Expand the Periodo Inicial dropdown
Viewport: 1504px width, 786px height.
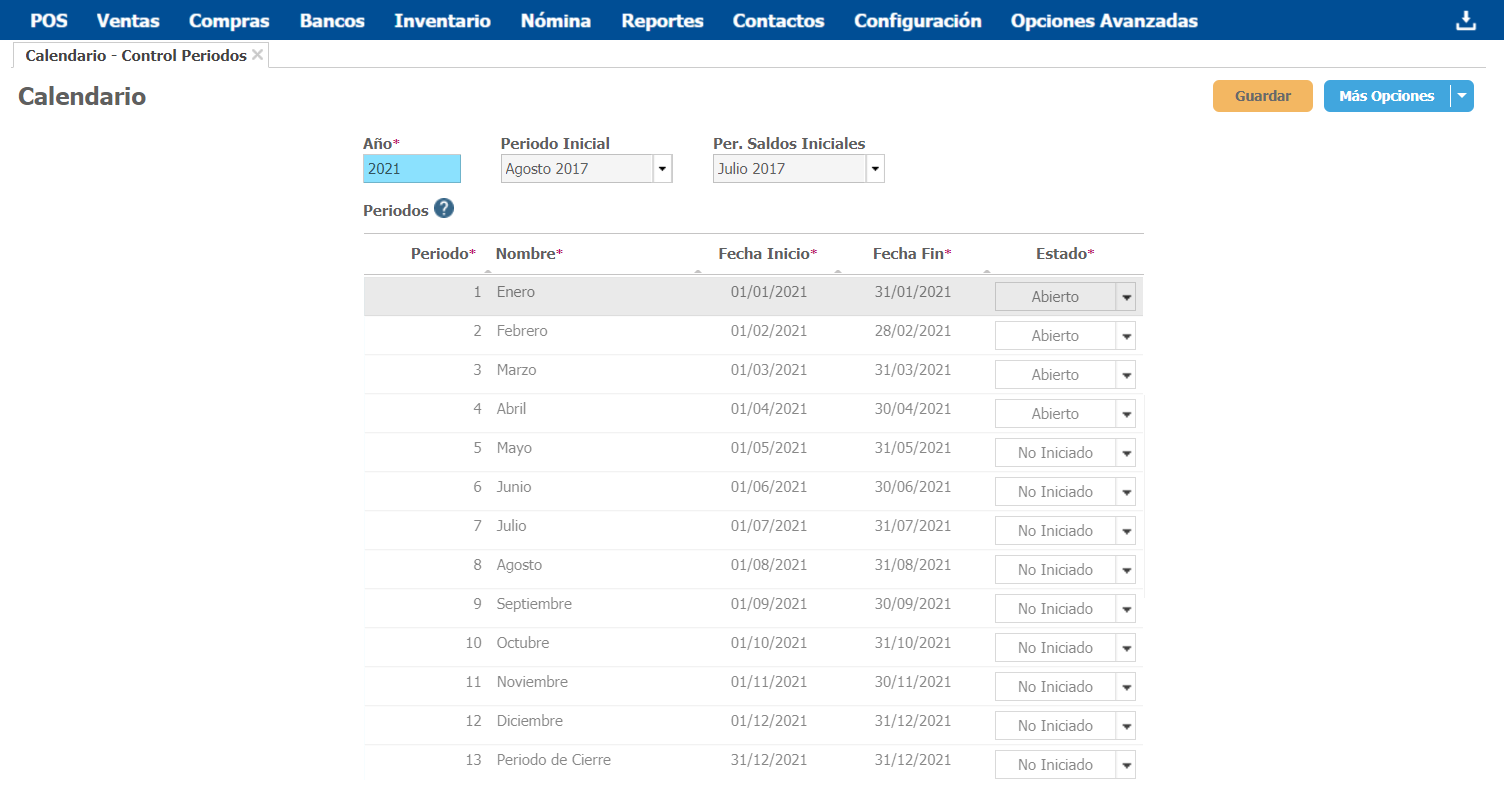click(x=661, y=169)
